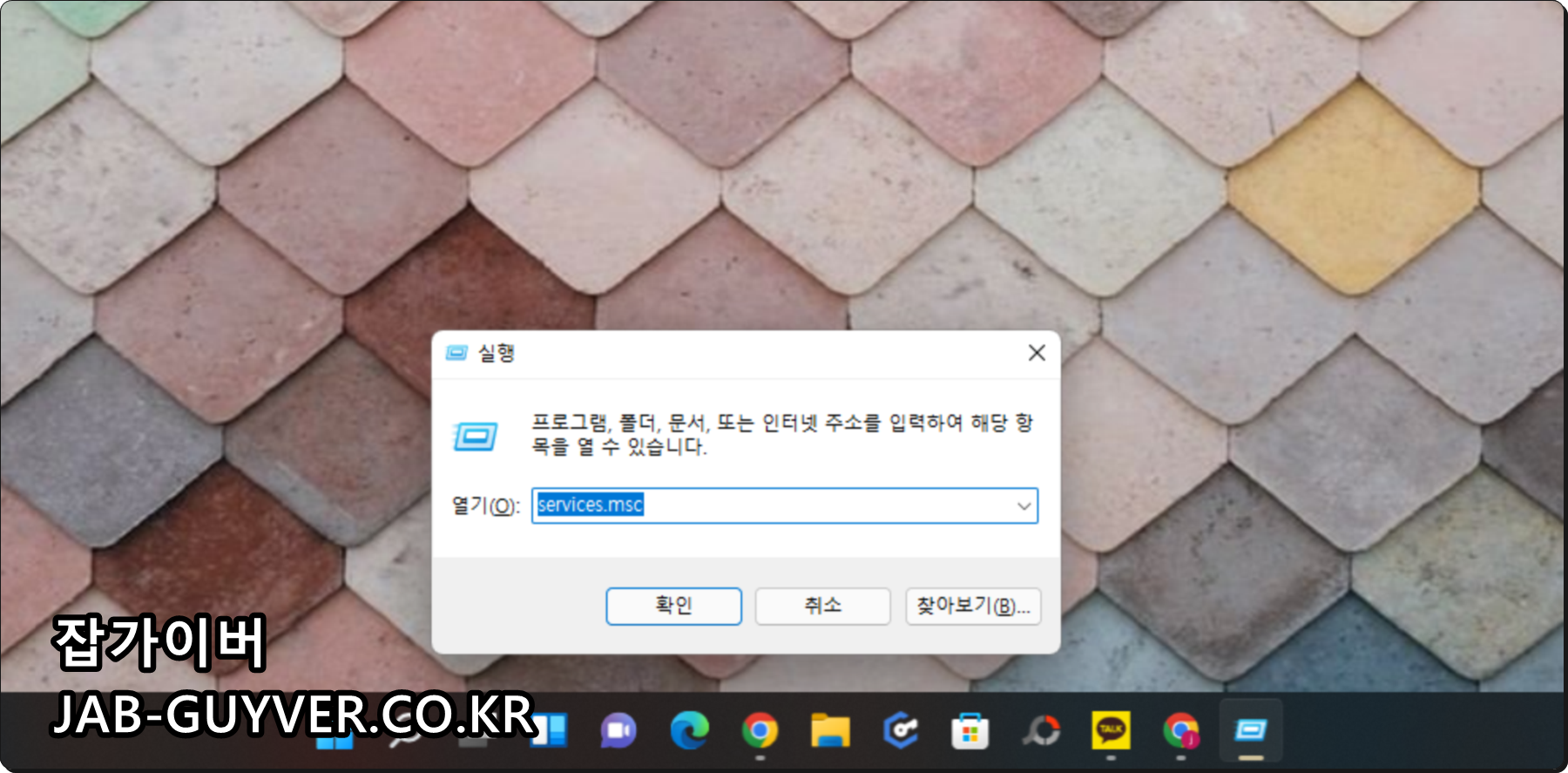The height and width of the screenshot is (773, 1568).
Task: Expand the 열기 combo box dropdown arrow
Action: click(1024, 506)
